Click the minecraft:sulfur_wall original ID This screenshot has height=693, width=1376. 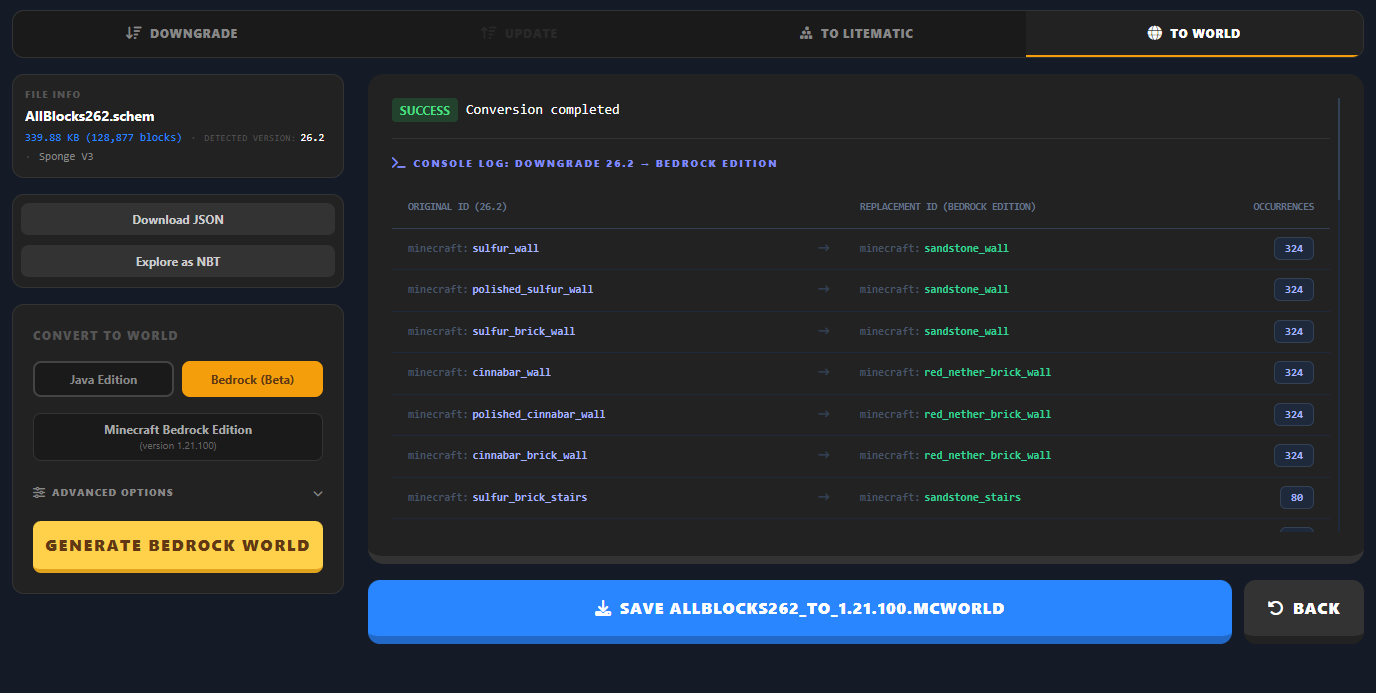[x=473, y=248]
